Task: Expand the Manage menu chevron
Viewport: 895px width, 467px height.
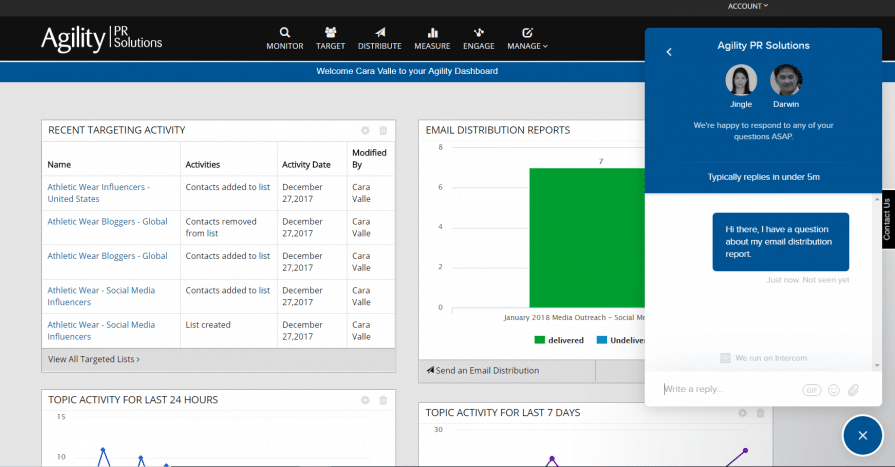Action: [545, 46]
